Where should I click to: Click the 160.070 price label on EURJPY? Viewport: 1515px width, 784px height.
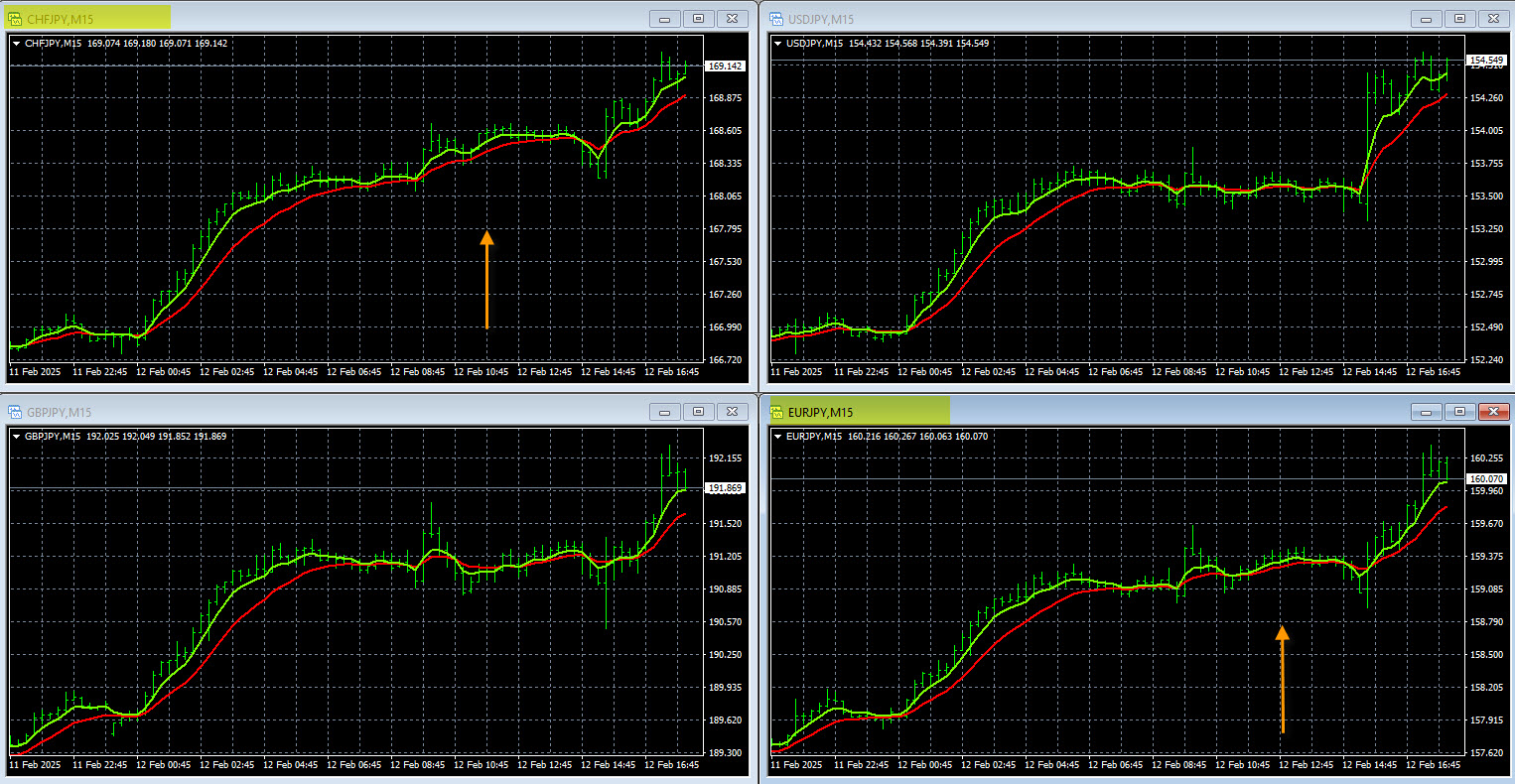coord(1486,479)
